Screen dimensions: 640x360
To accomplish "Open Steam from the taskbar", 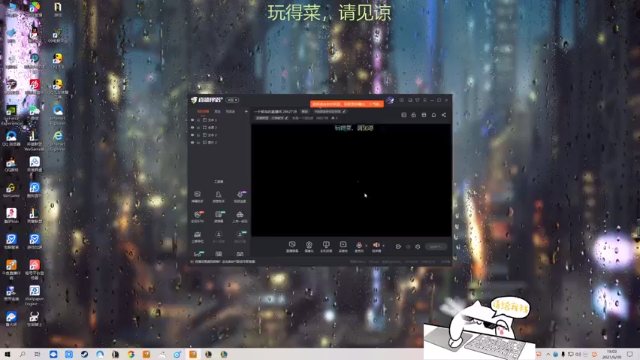I will tap(84, 354).
